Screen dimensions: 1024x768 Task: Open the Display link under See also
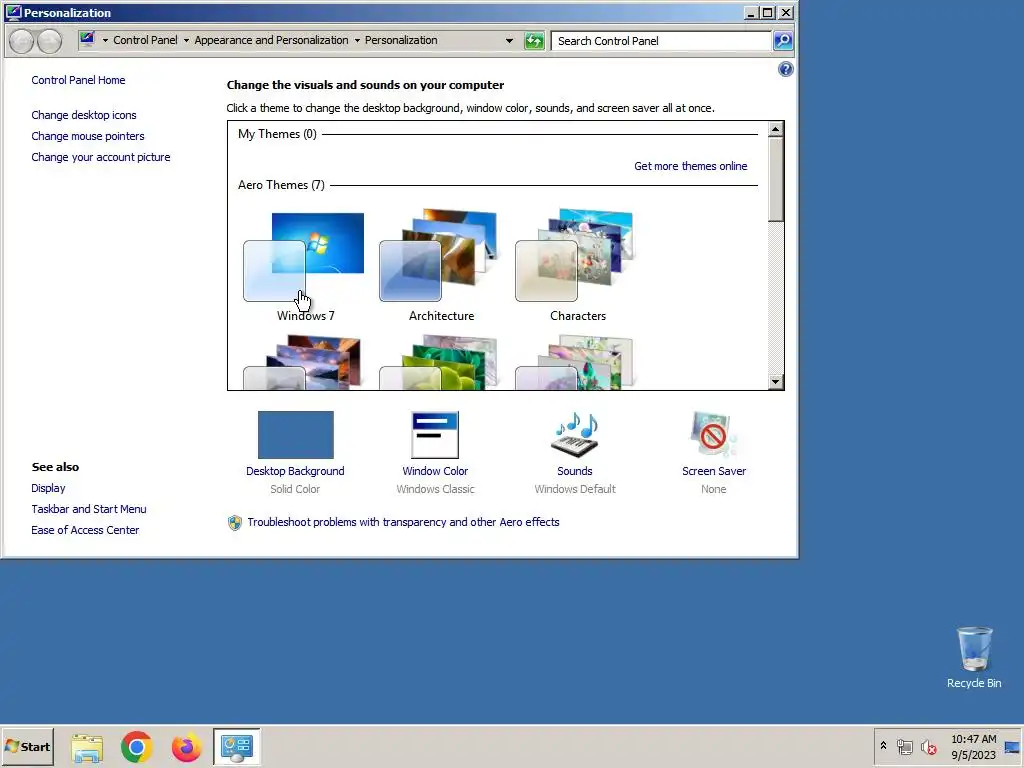coord(48,488)
